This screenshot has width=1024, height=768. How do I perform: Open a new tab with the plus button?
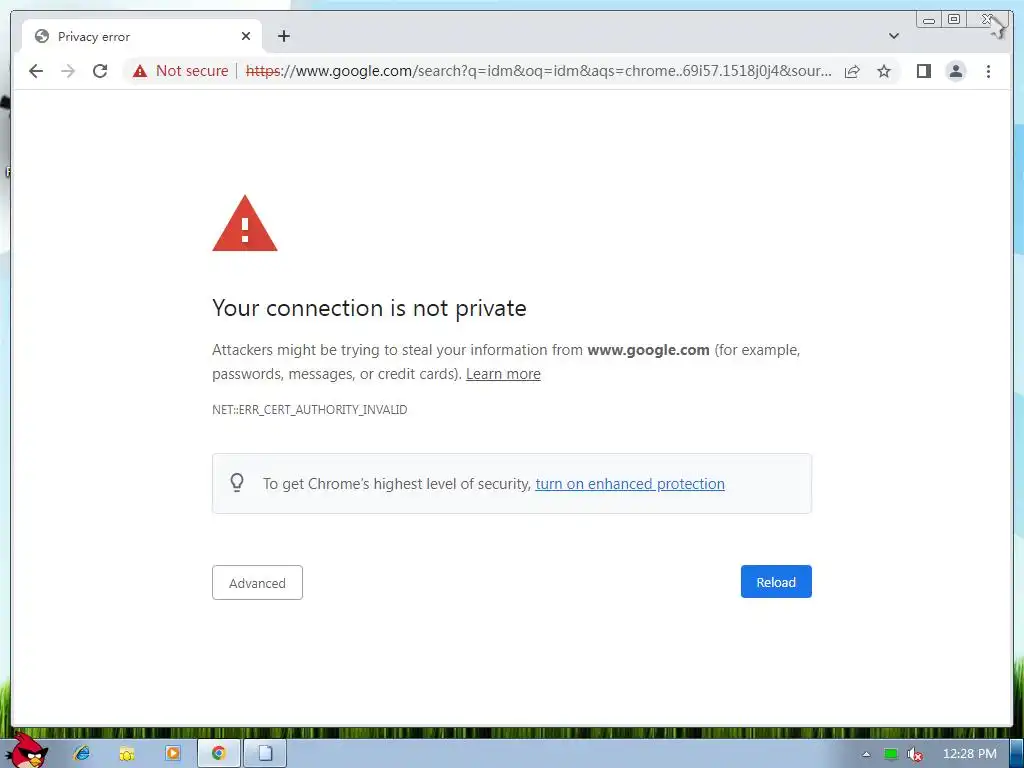point(283,36)
